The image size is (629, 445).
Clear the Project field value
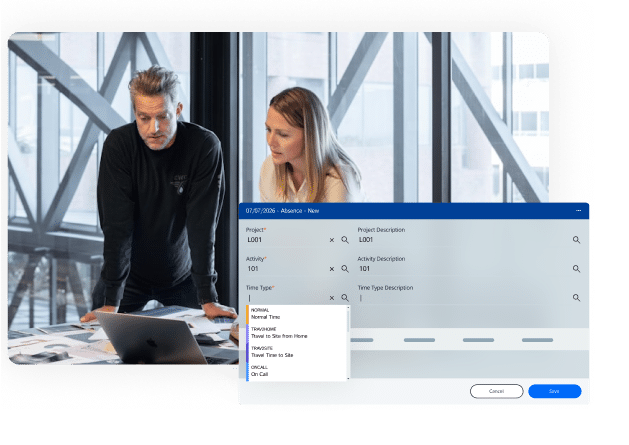(332, 240)
